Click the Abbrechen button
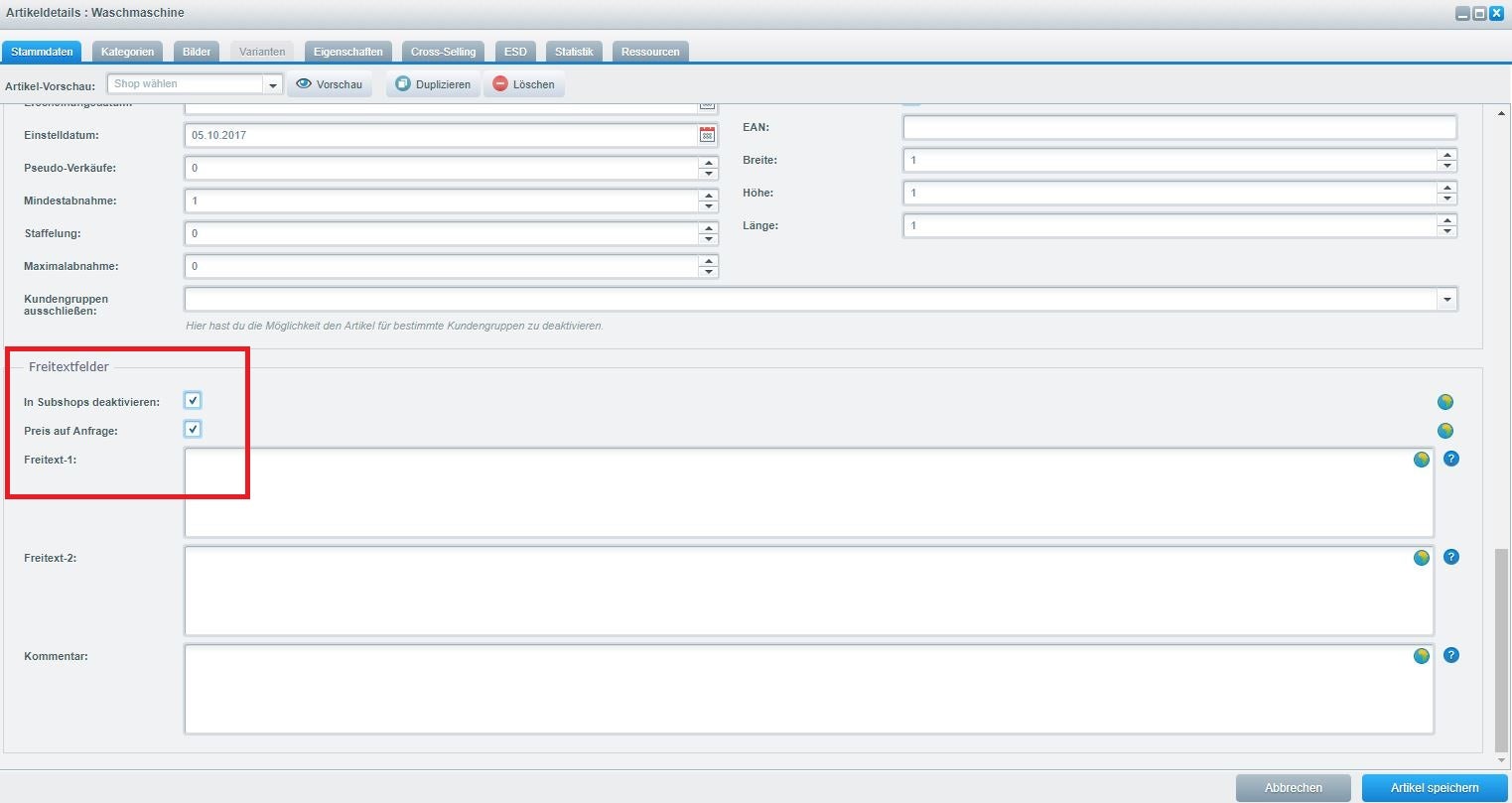The height and width of the screenshot is (803, 1512). tap(1294, 788)
